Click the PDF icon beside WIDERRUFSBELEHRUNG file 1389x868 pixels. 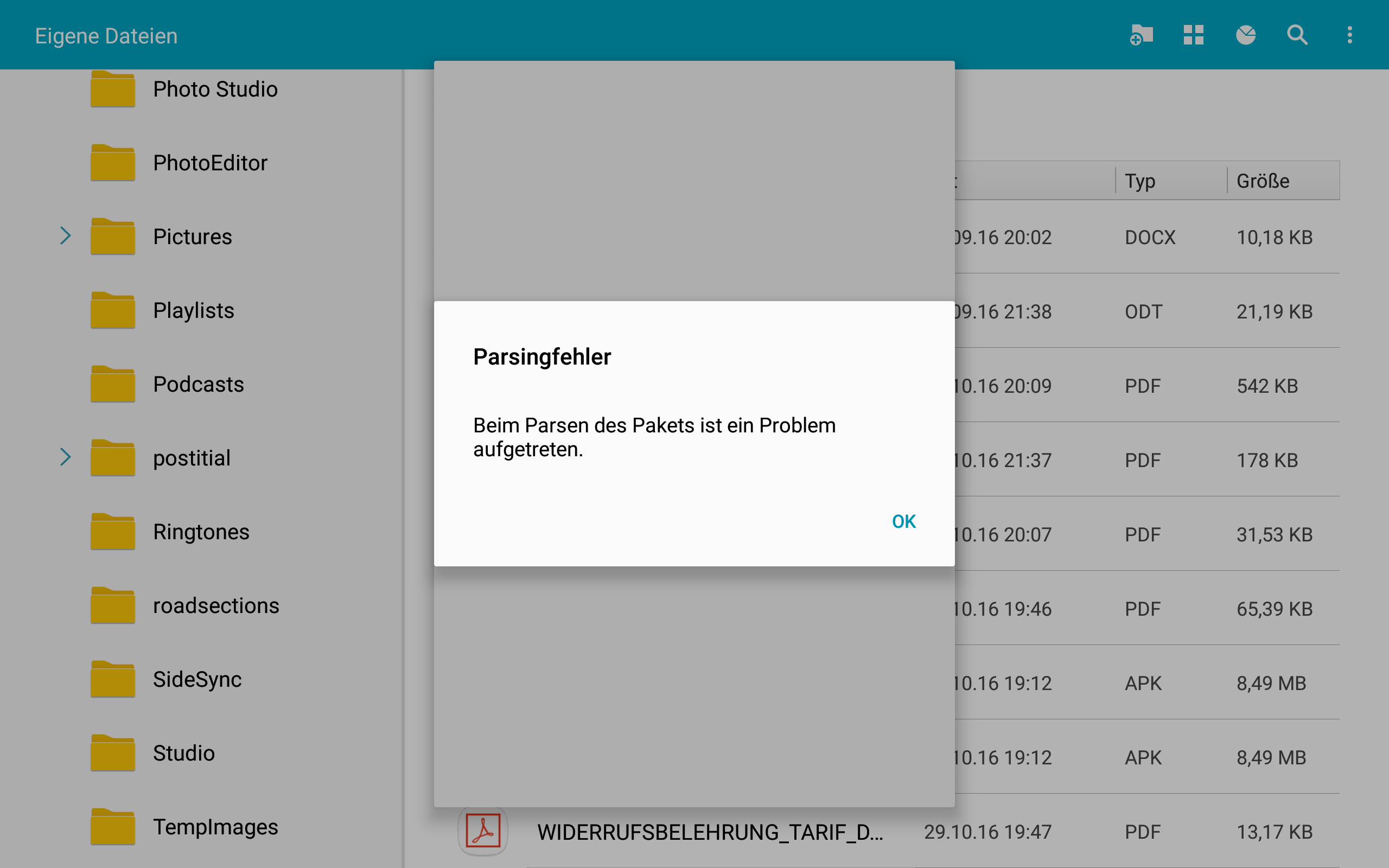tap(483, 831)
